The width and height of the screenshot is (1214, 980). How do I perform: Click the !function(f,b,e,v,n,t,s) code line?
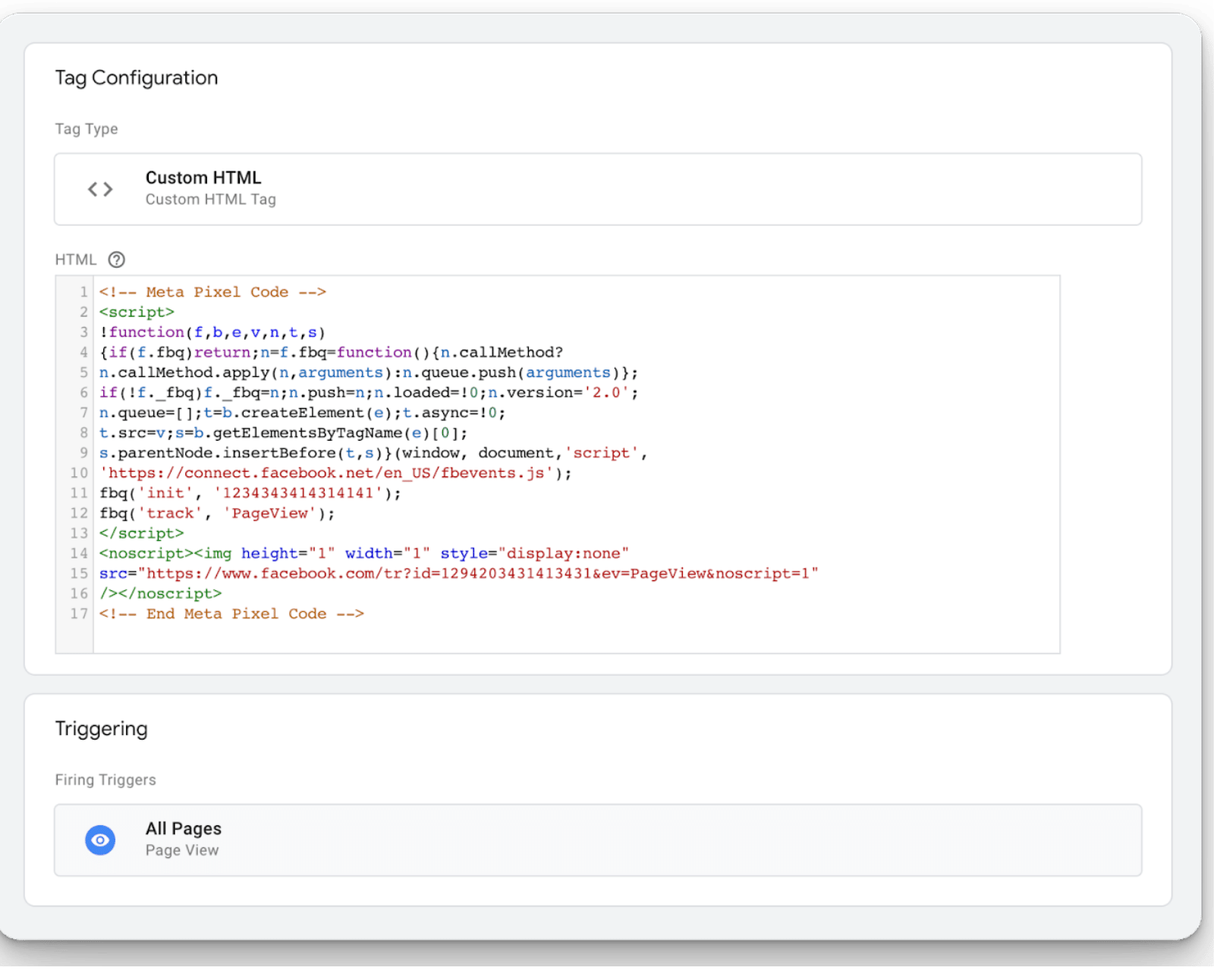212,332
